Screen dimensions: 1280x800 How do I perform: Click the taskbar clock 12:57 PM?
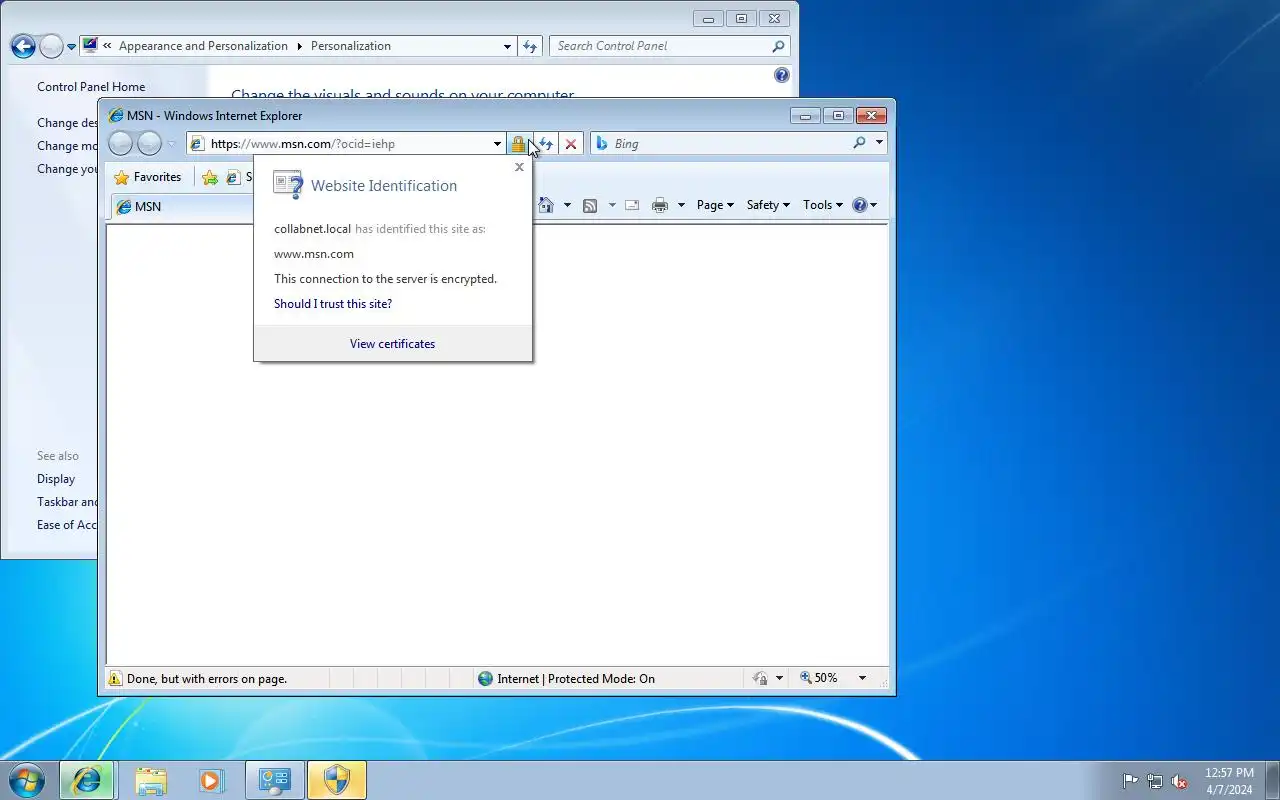pyautogui.click(x=1229, y=773)
